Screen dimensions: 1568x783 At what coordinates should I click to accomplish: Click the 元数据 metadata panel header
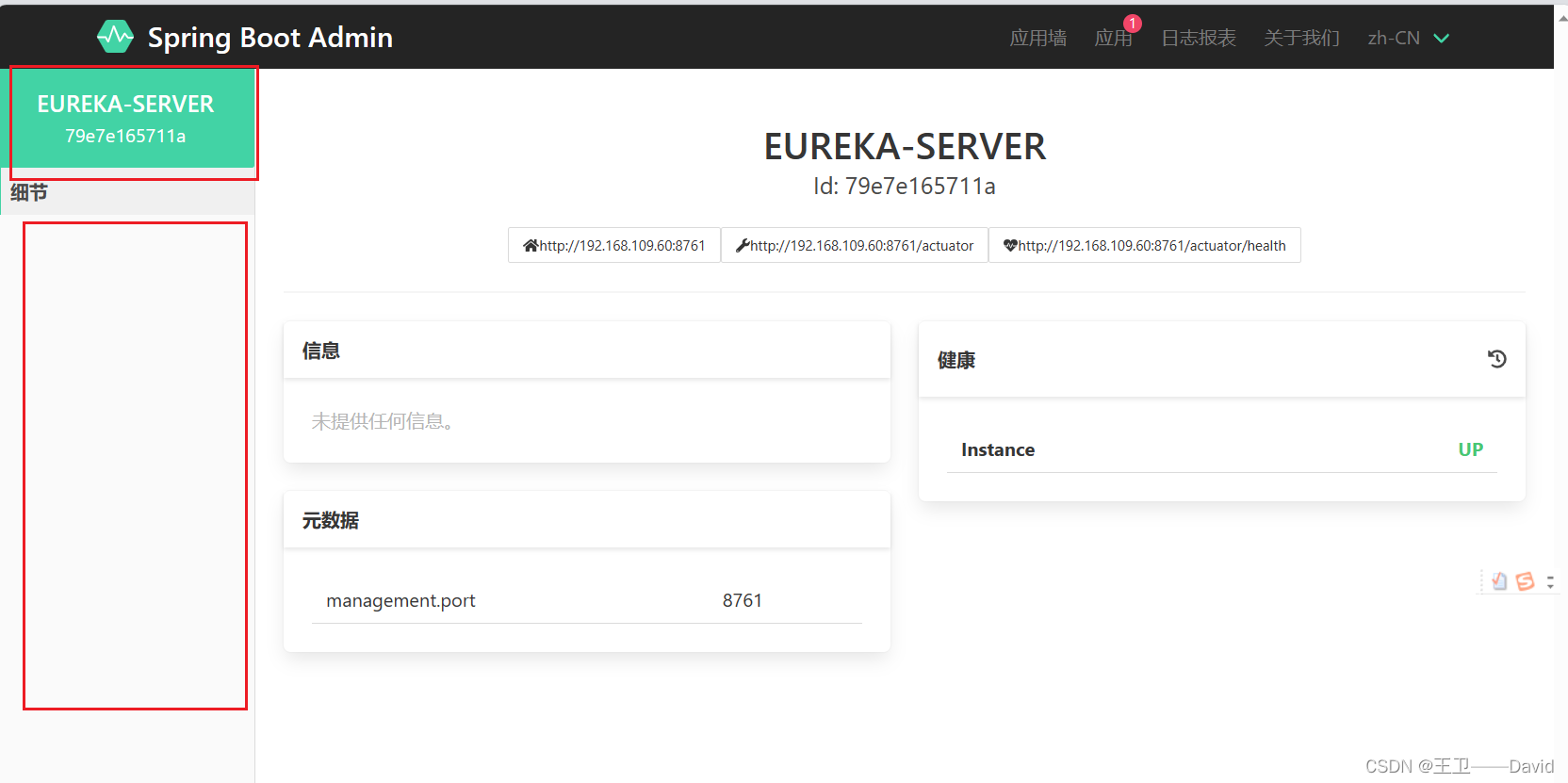[x=586, y=520]
